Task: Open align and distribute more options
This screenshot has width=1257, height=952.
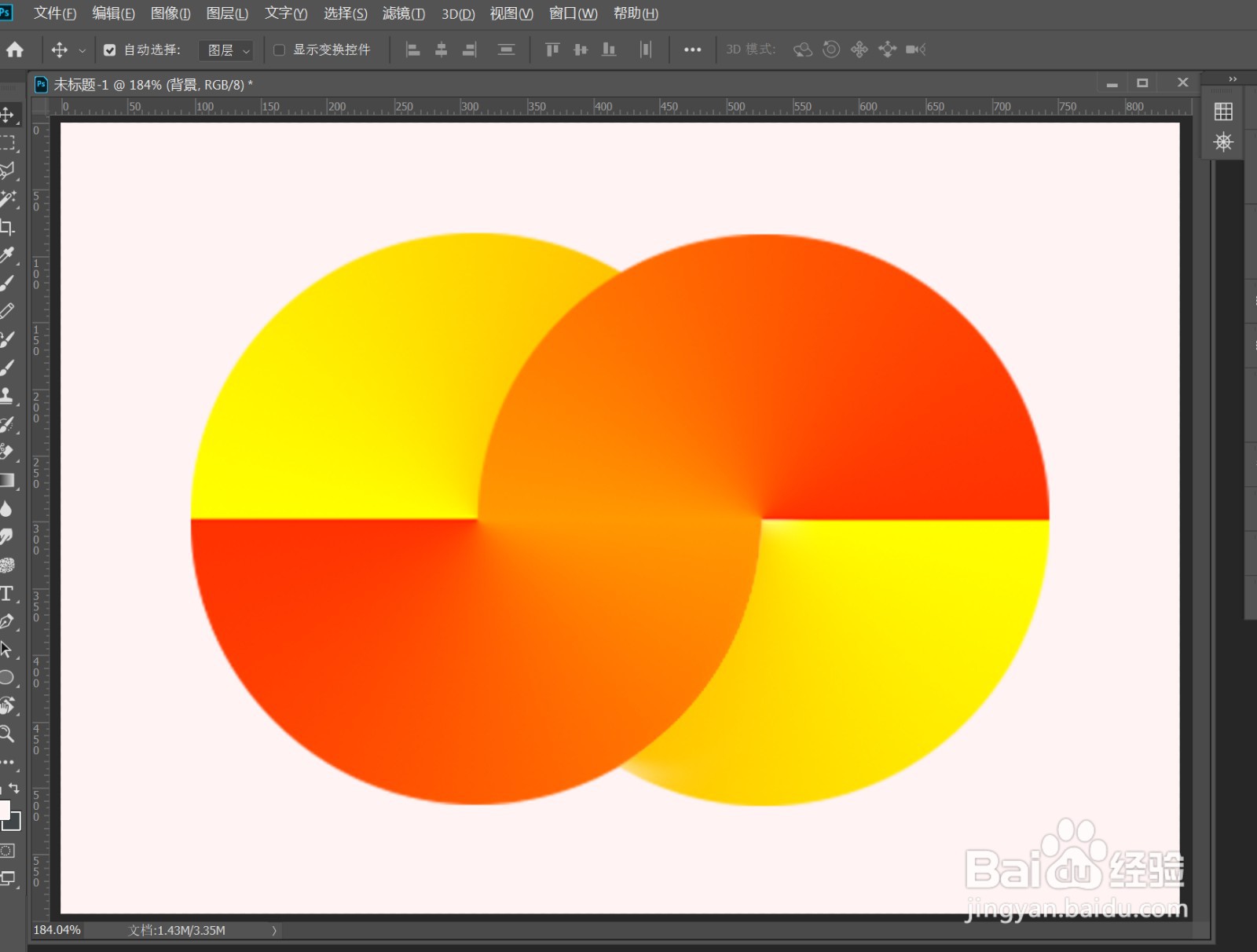Action: click(692, 49)
